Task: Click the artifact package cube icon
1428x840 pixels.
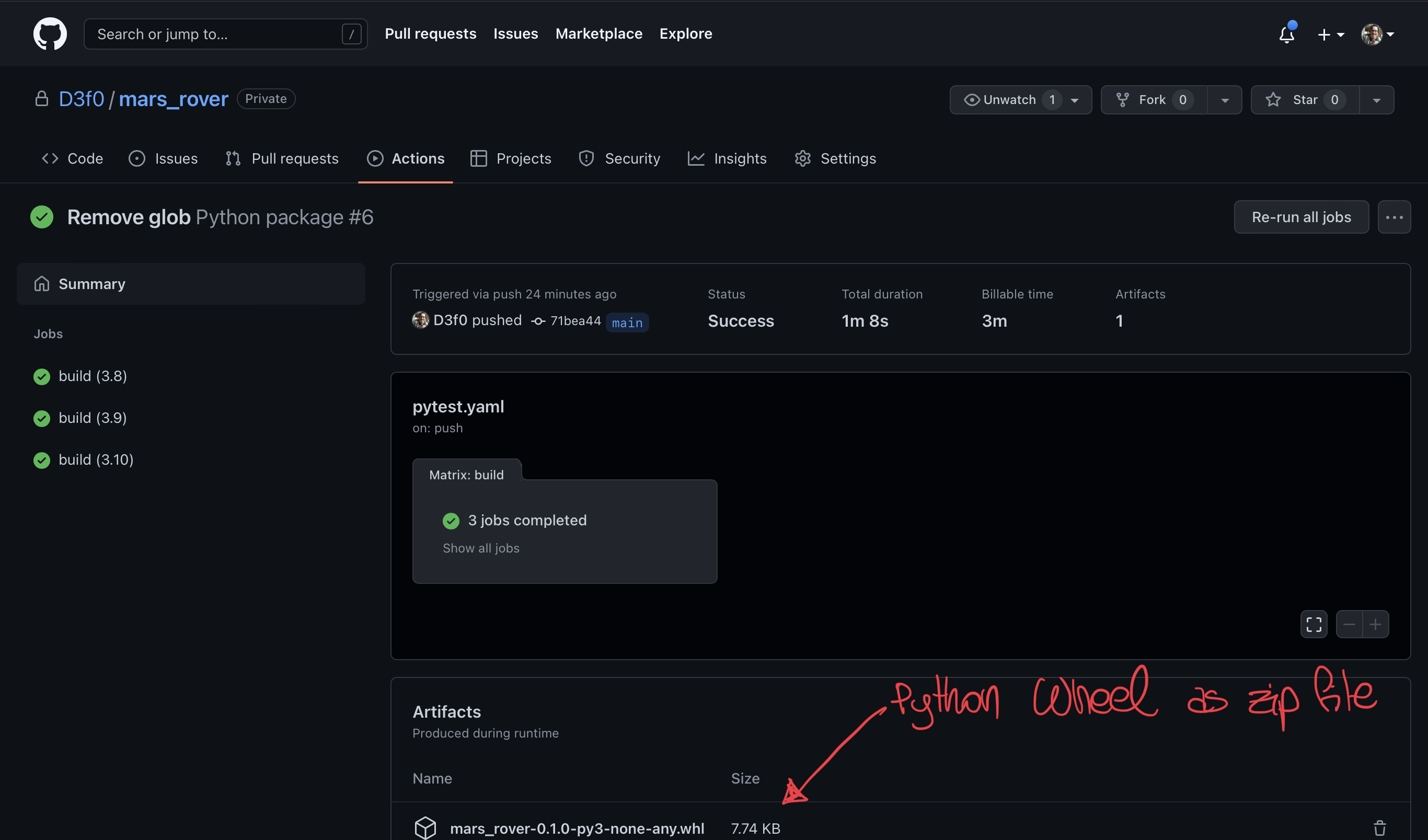Action: [x=425, y=827]
